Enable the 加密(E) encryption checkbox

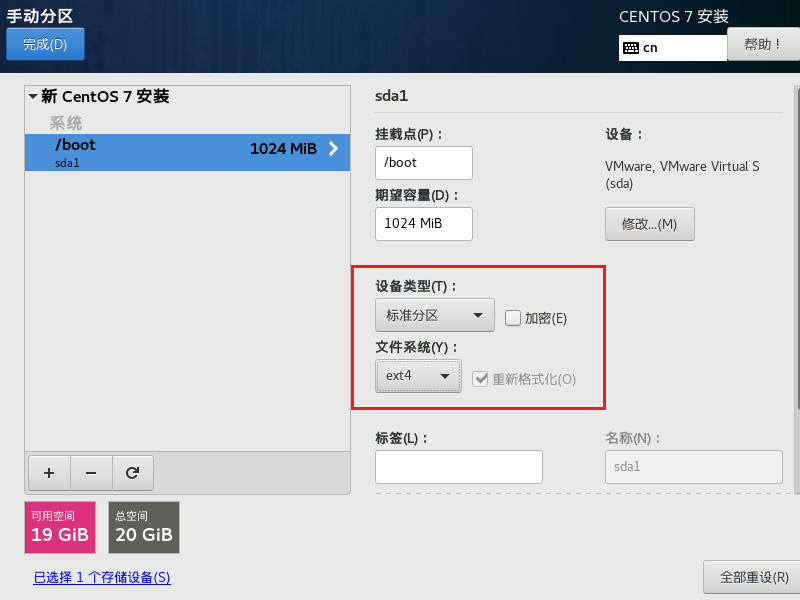[x=513, y=318]
